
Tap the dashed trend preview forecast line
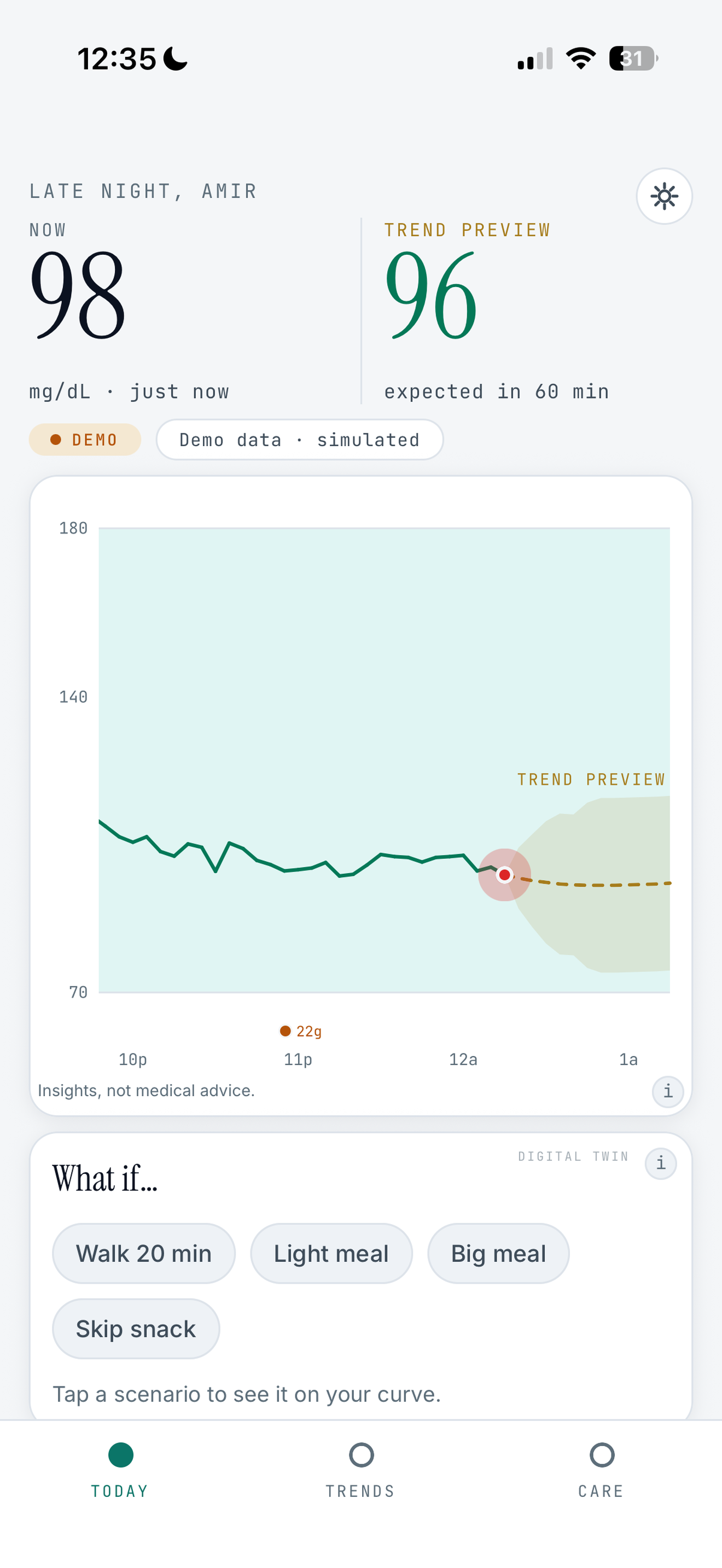pyautogui.click(x=593, y=883)
